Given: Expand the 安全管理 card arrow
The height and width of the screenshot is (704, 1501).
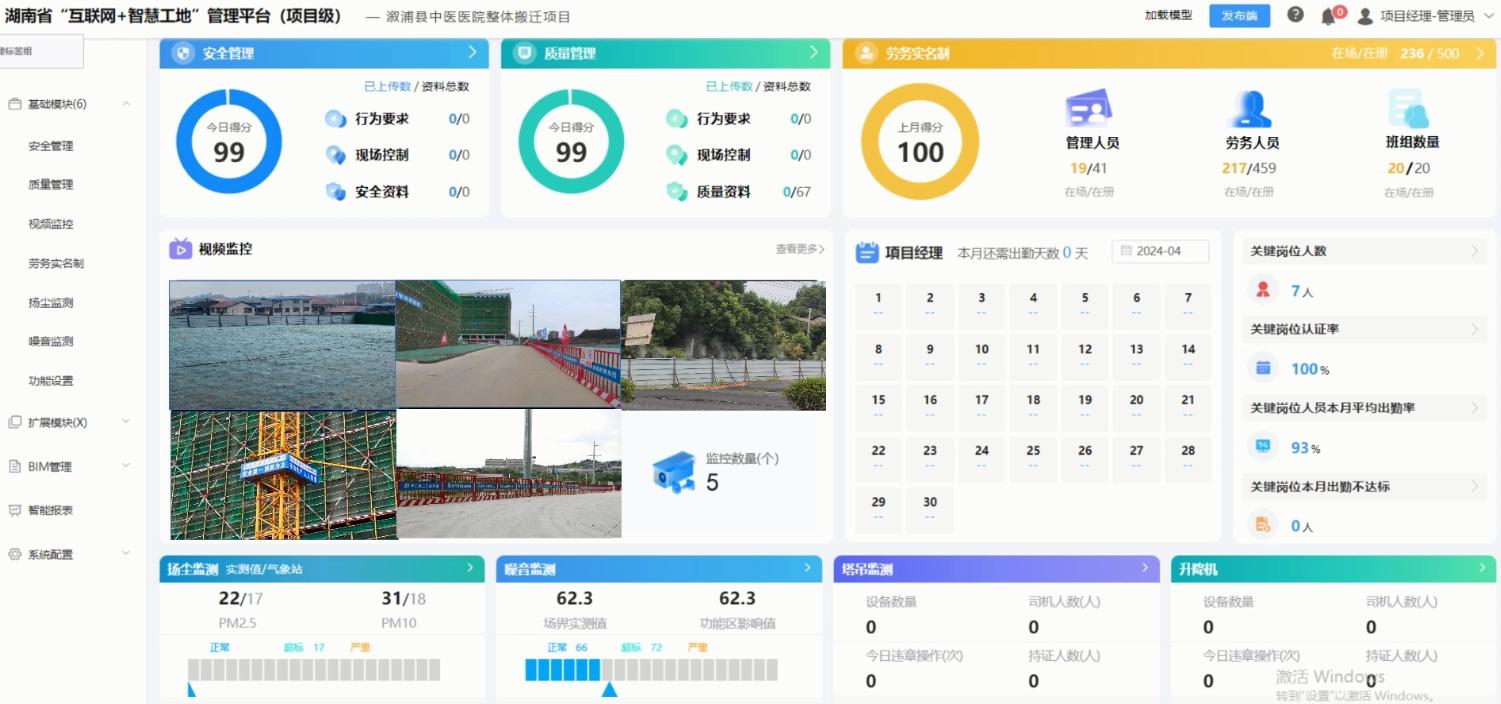Looking at the screenshot, I should 472,53.
